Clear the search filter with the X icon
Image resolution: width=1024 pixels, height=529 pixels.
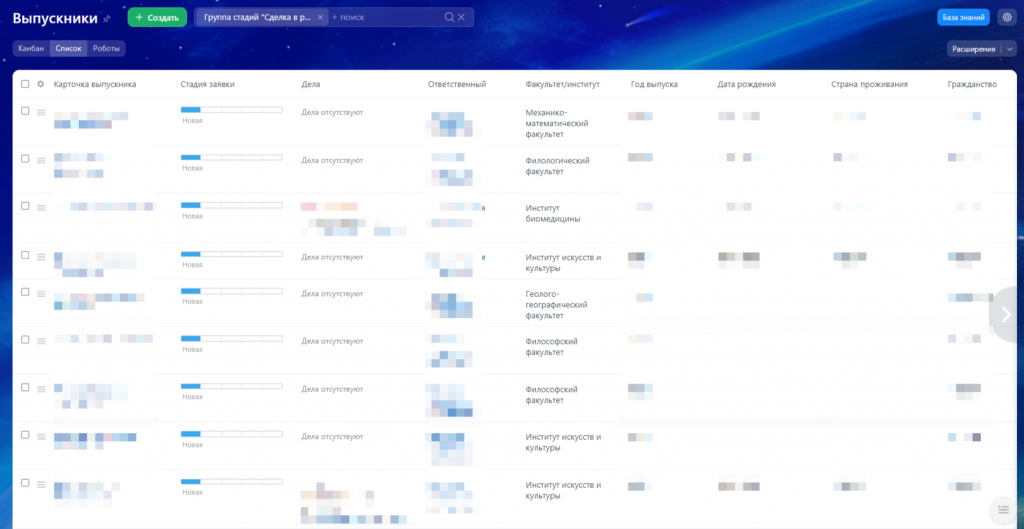[462, 17]
